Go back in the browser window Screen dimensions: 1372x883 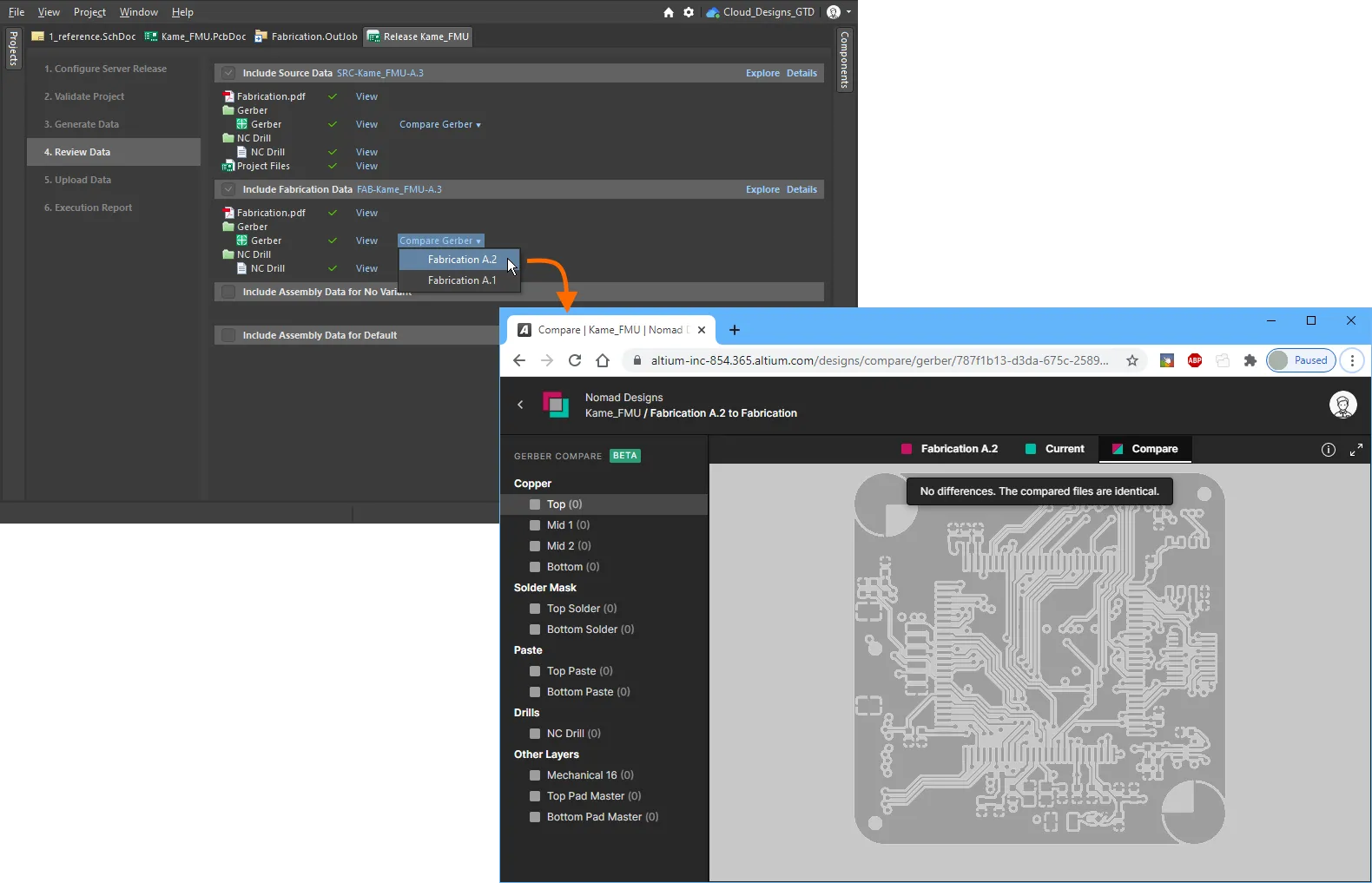tap(519, 360)
